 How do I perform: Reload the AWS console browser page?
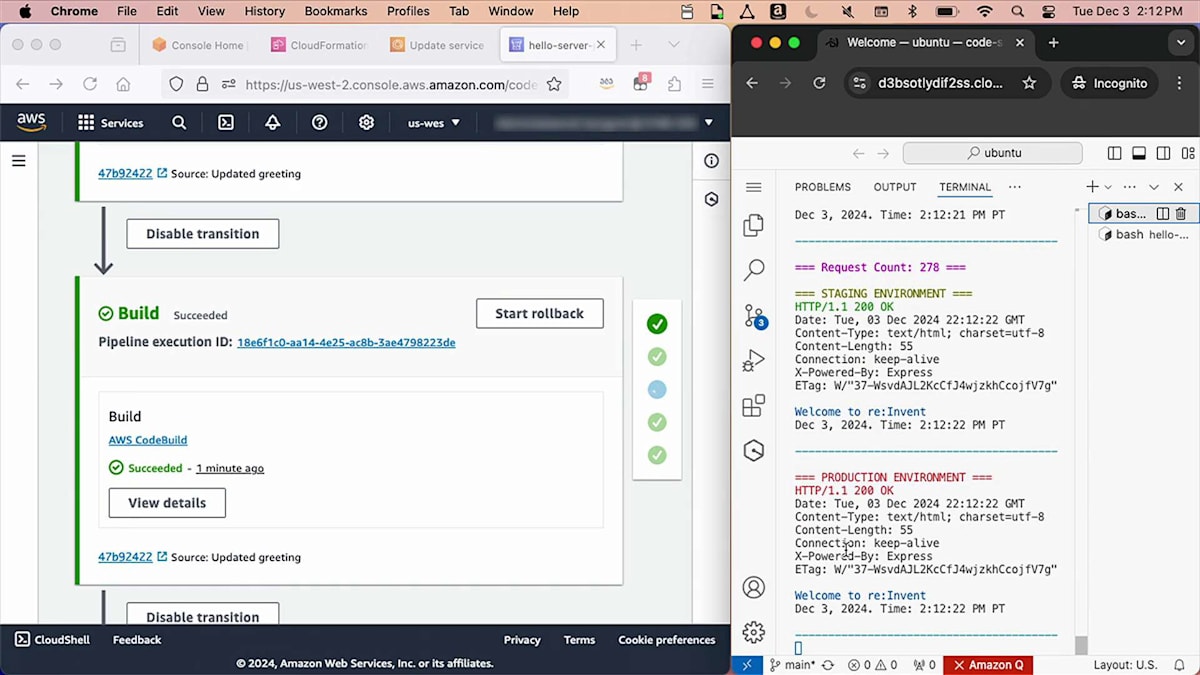90,84
